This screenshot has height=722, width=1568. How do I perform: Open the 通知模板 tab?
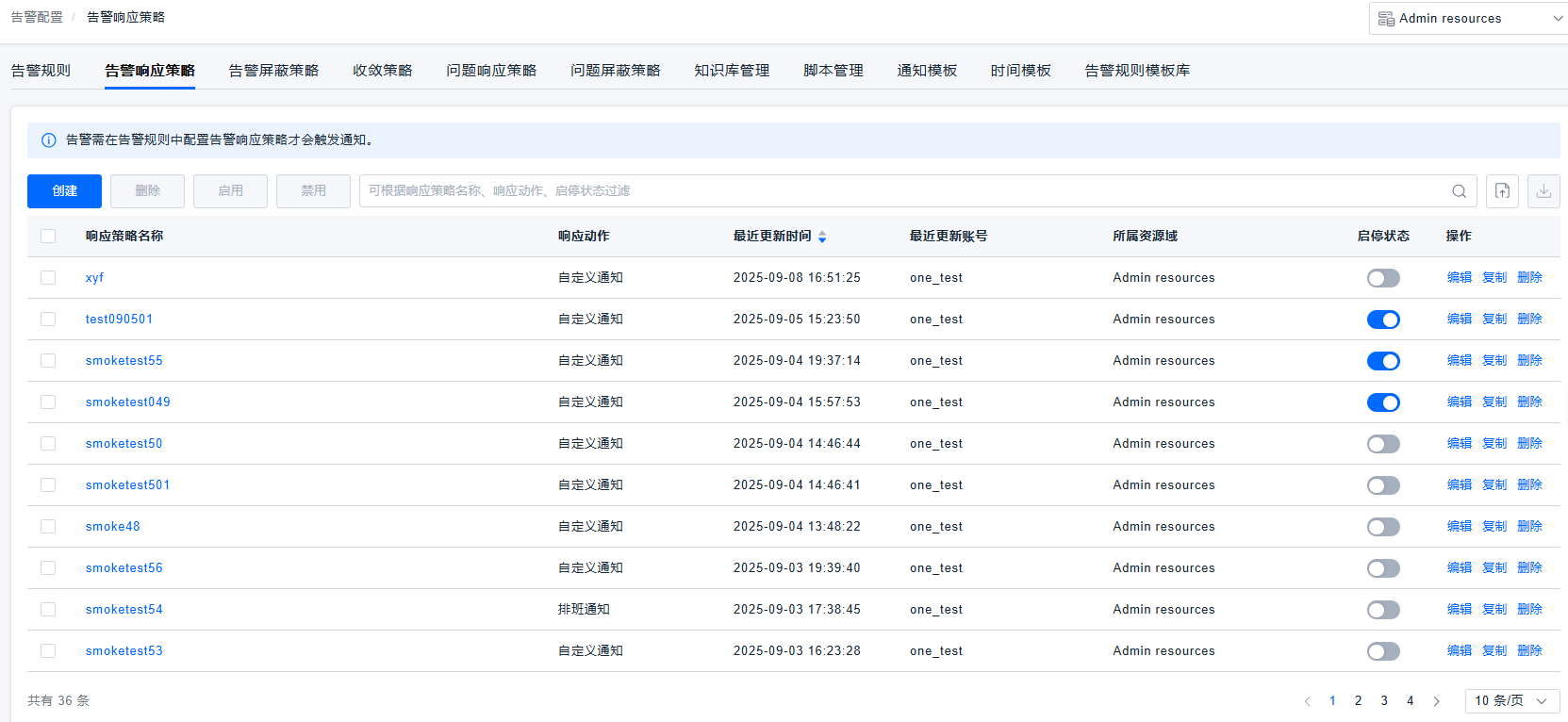click(926, 71)
